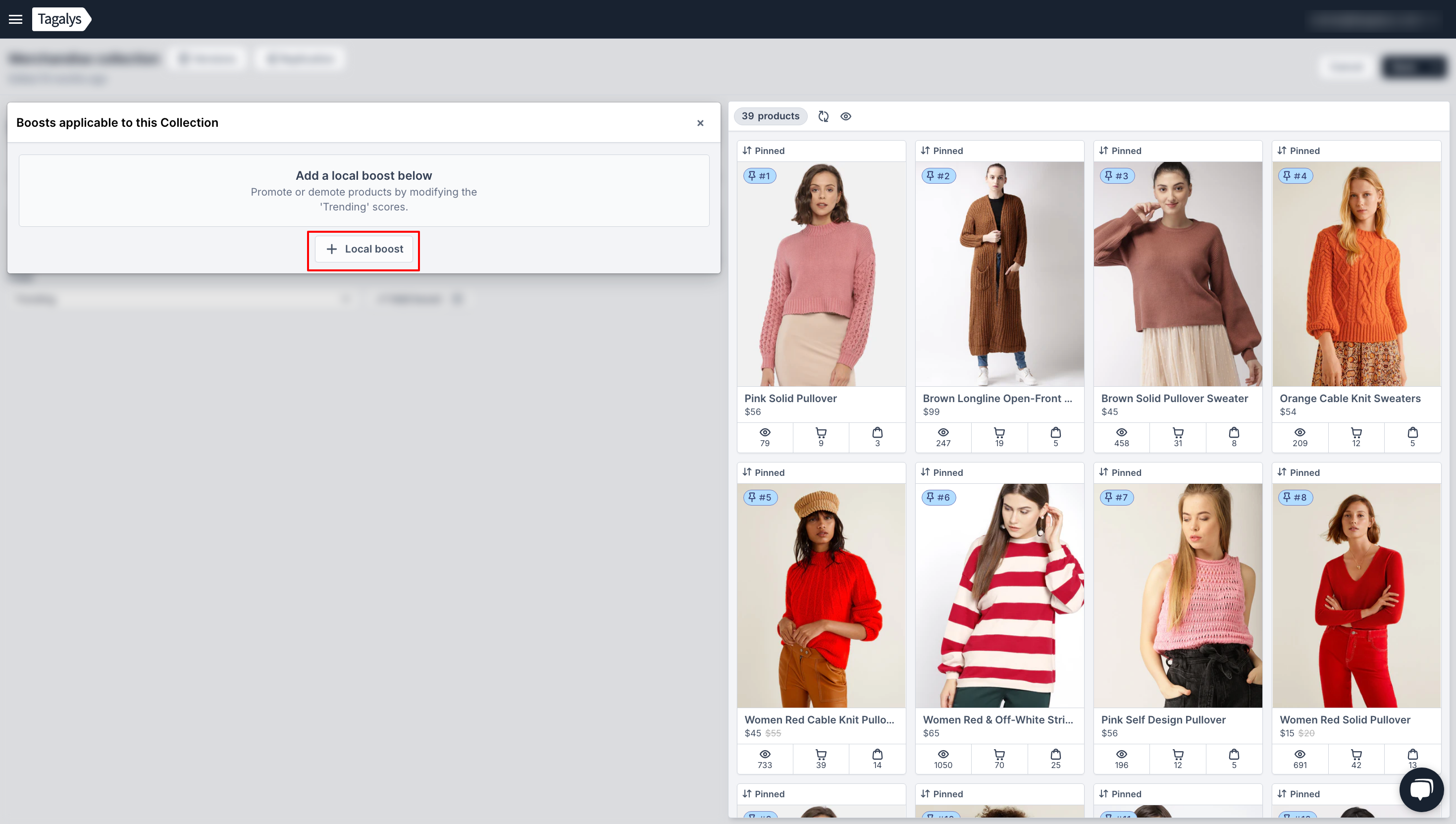Click pin badge #8 on Red Solid Pullover
Viewport: 1456px width, 824px height.
coord(1295,498)
